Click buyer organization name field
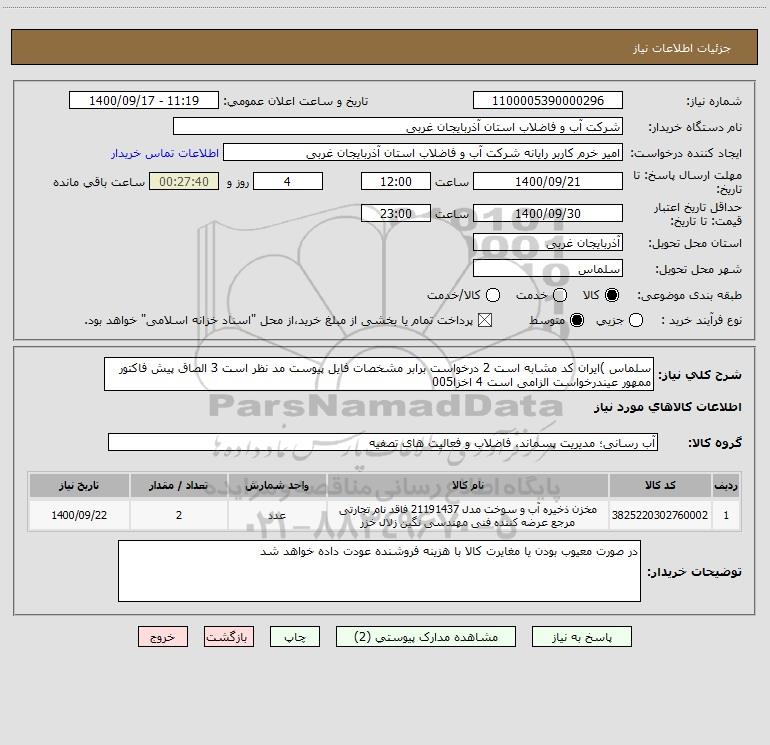Screen dimensions: 770x745 (x=398, y=127)
